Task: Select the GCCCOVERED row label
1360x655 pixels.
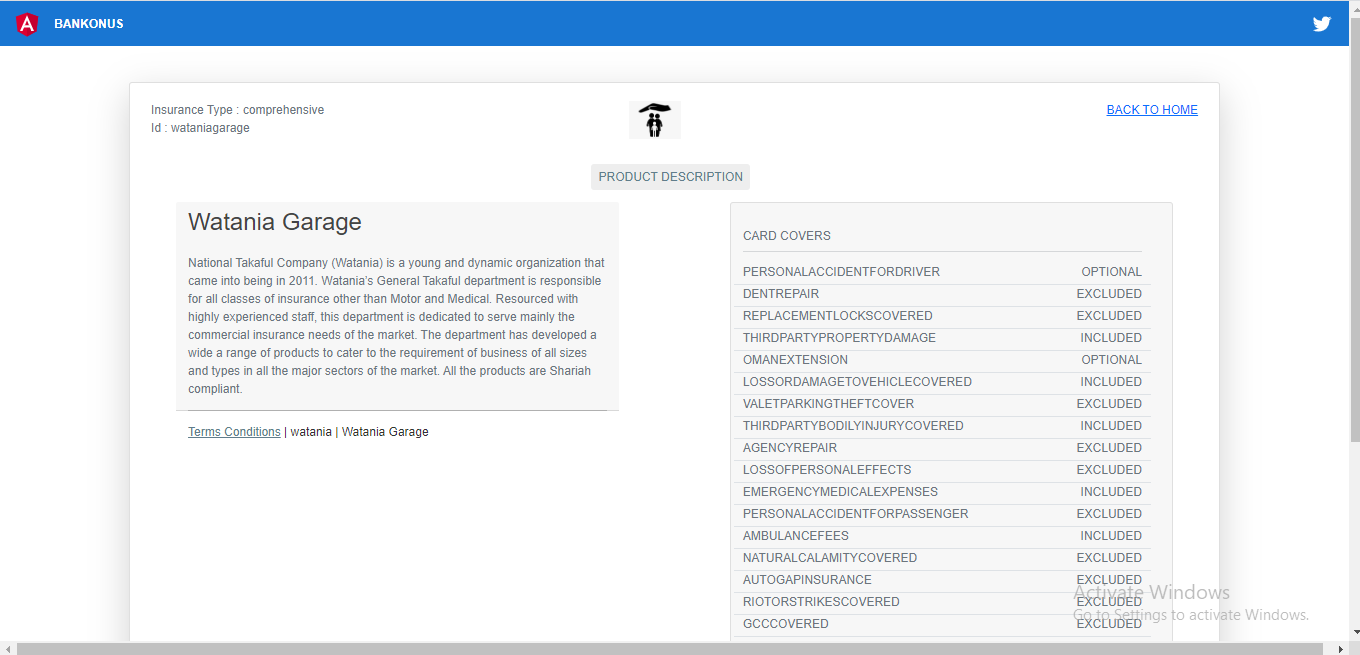Action: click(786, 624)
